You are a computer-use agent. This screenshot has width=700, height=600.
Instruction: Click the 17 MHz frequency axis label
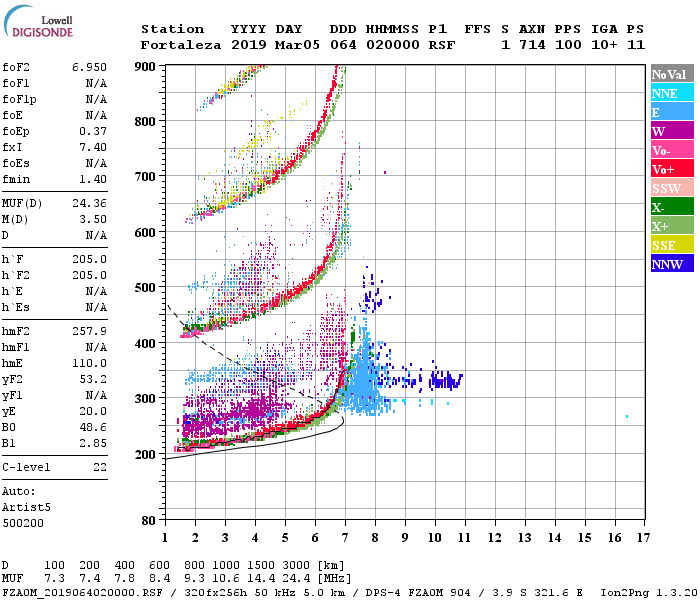[643, 538]
